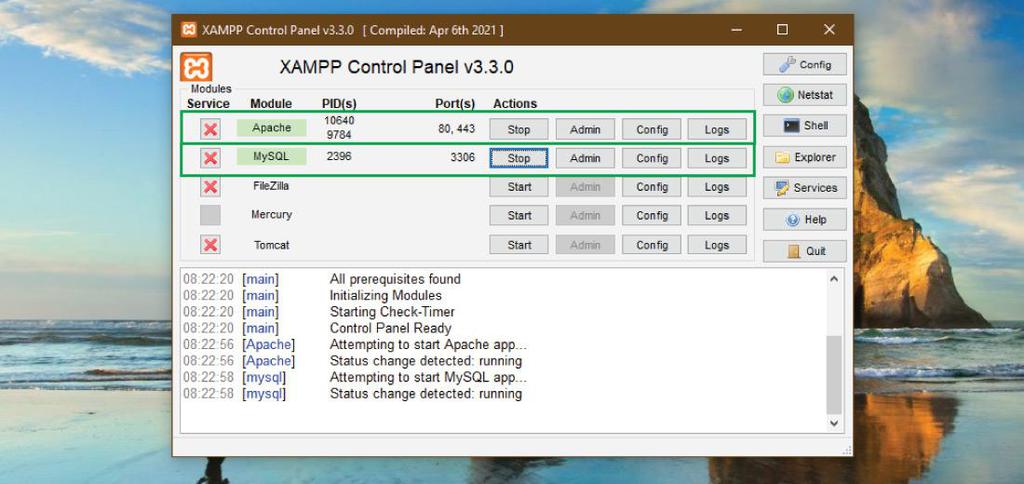Open FileZilla row Config button
Viewport: 1024px width, 484px height.
[x=652, y=187]
